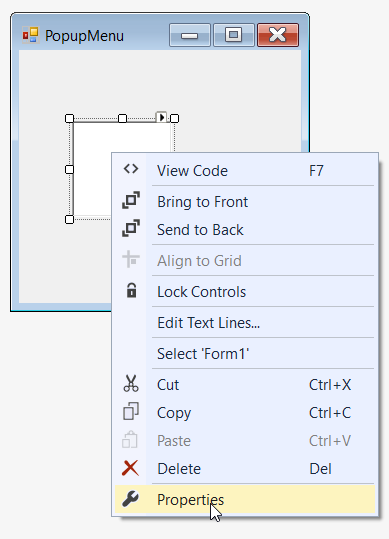Click the PopupMenu form title icon
The height and width of the screenshot is (539, 389).
click(31, 35)
